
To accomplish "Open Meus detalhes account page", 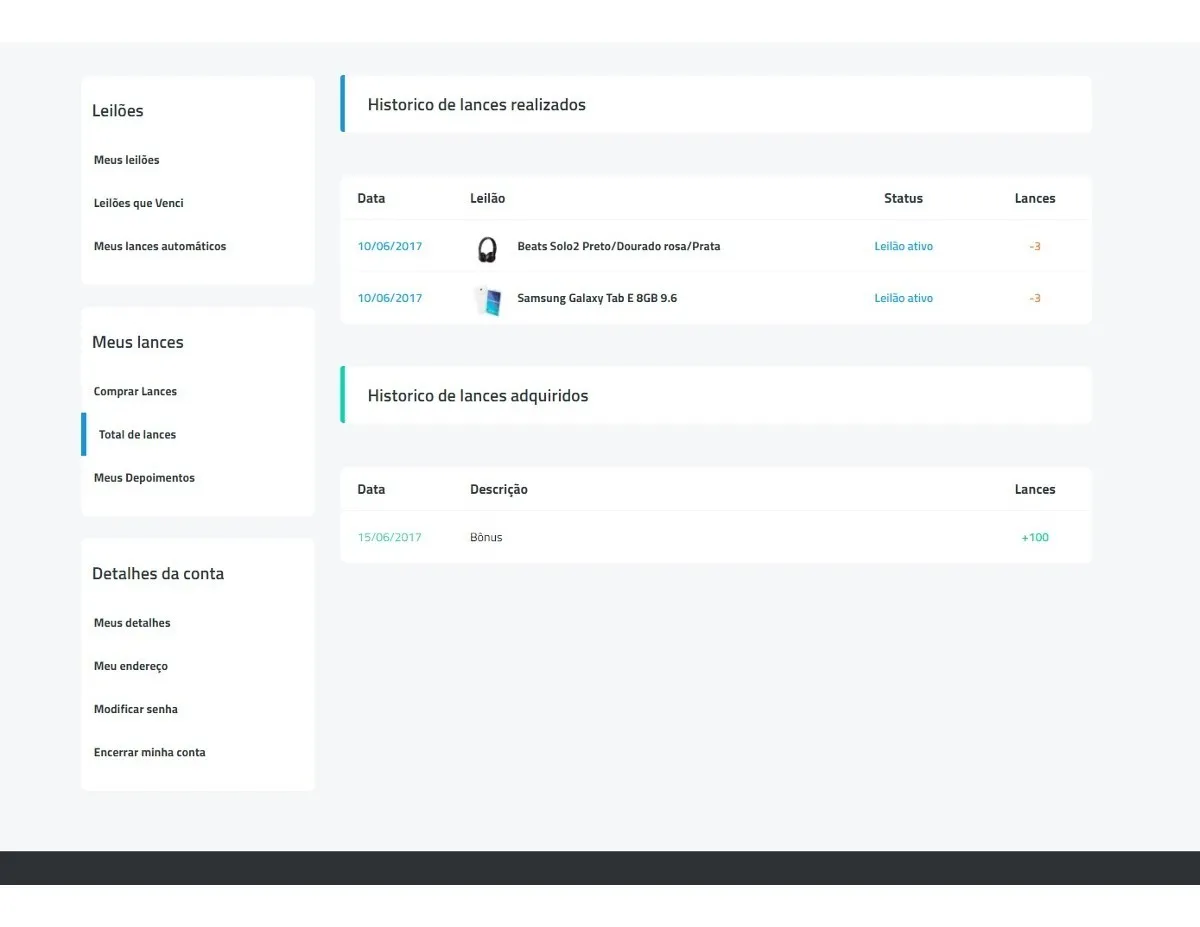I will click(x=132, y=623).
